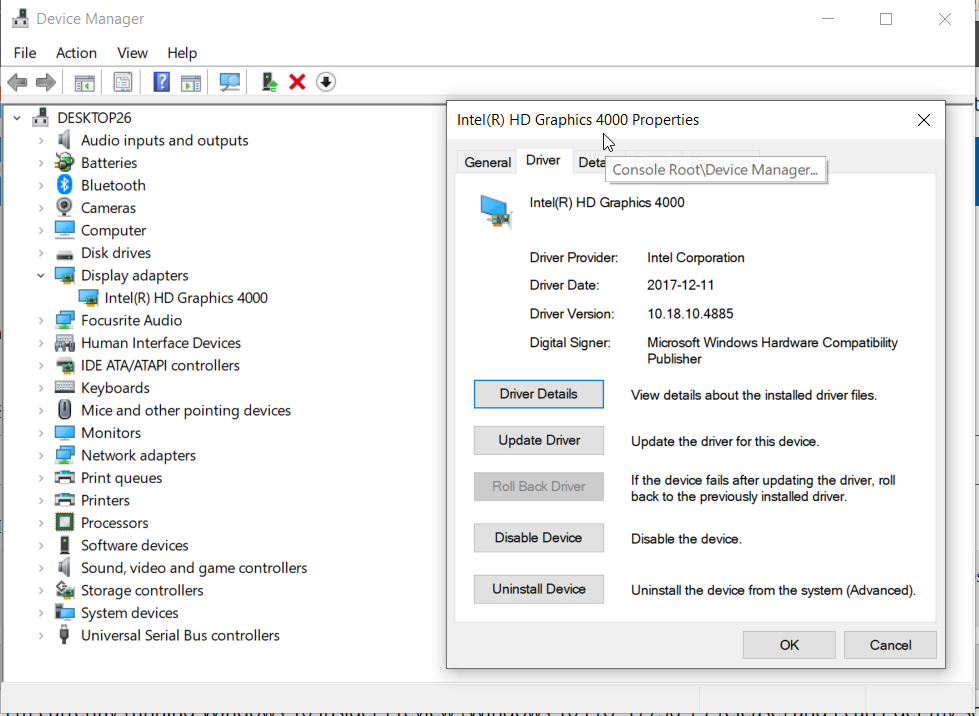Click the Uninstall Device button
The image size is (979, 716).
(x=539, y=589)
